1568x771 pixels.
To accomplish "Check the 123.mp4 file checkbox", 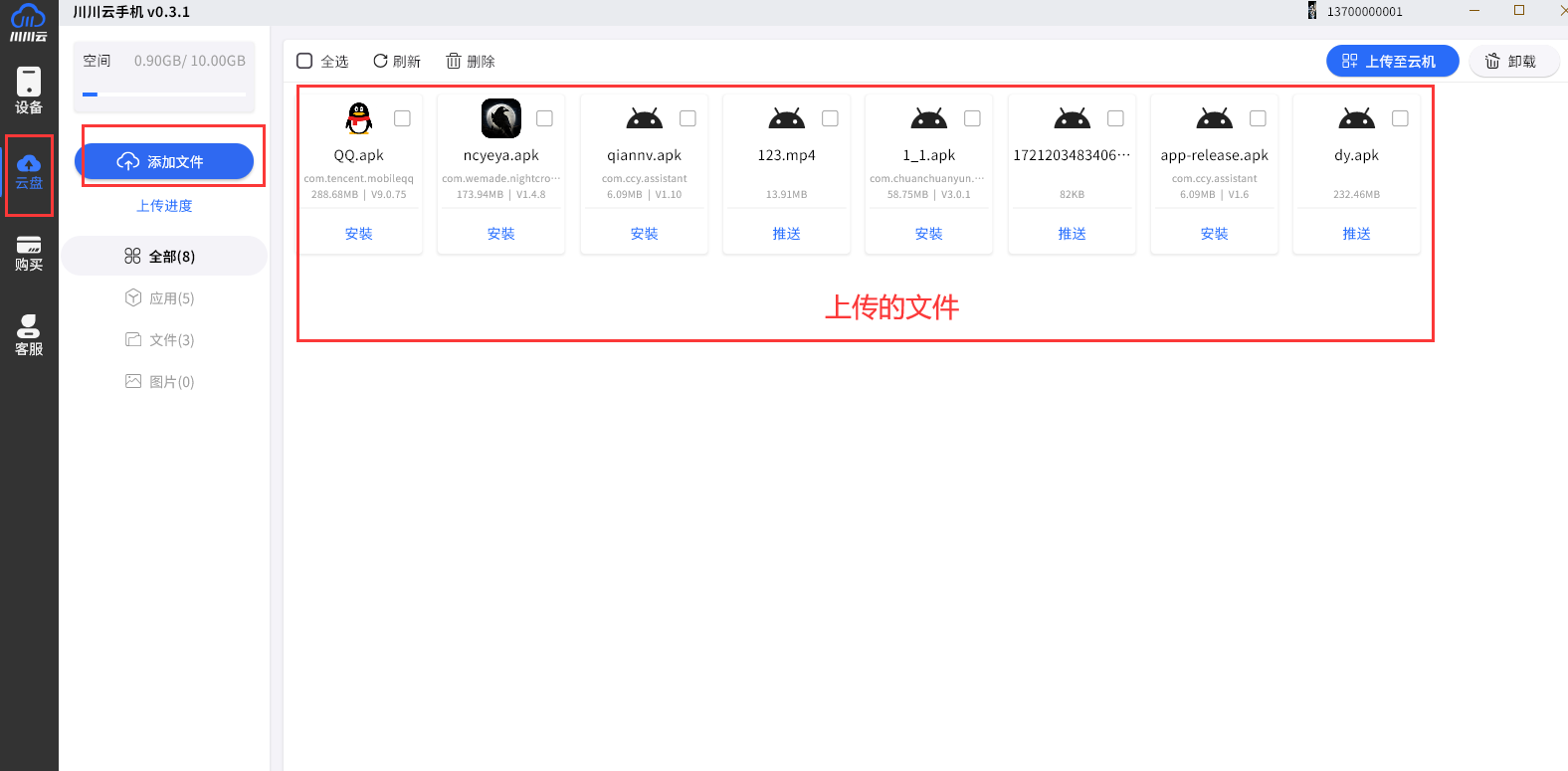I will click(830, 118).
